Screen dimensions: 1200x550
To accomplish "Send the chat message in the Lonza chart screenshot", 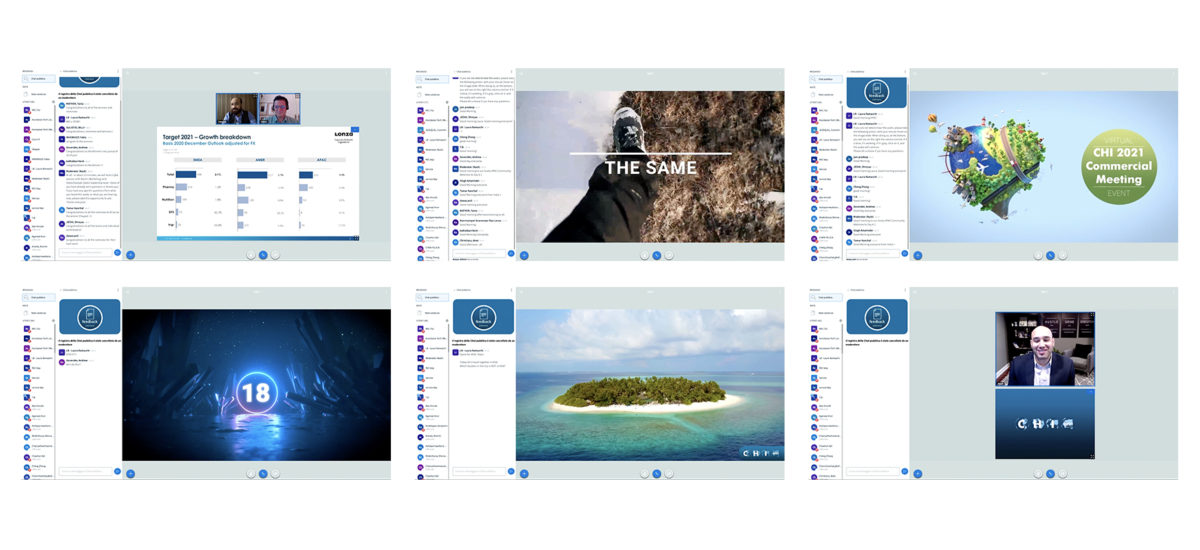I will coord(117,252).
